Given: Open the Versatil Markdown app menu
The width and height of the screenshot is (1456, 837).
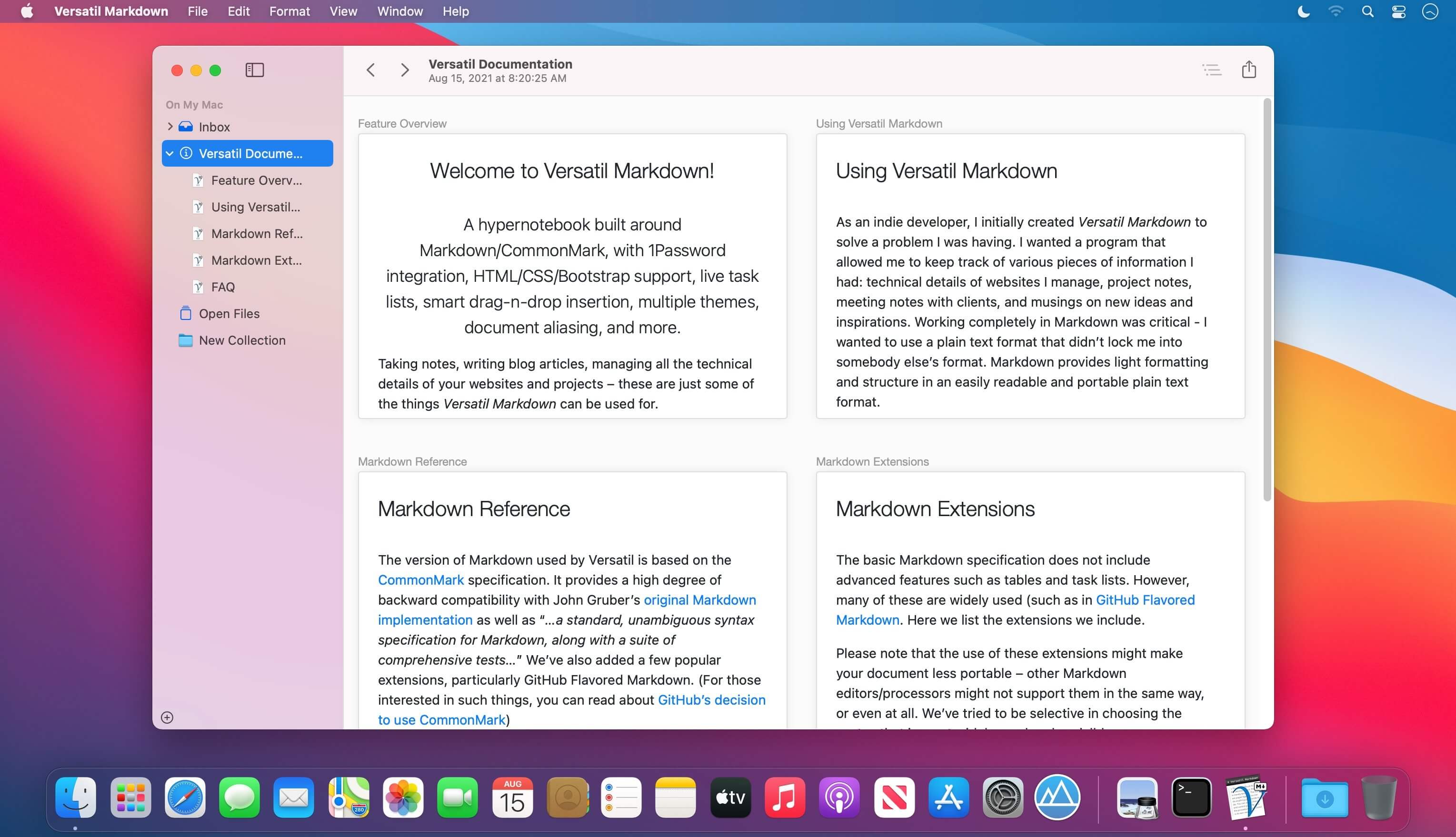Looking at the screenshot, I should coord(111,11).
